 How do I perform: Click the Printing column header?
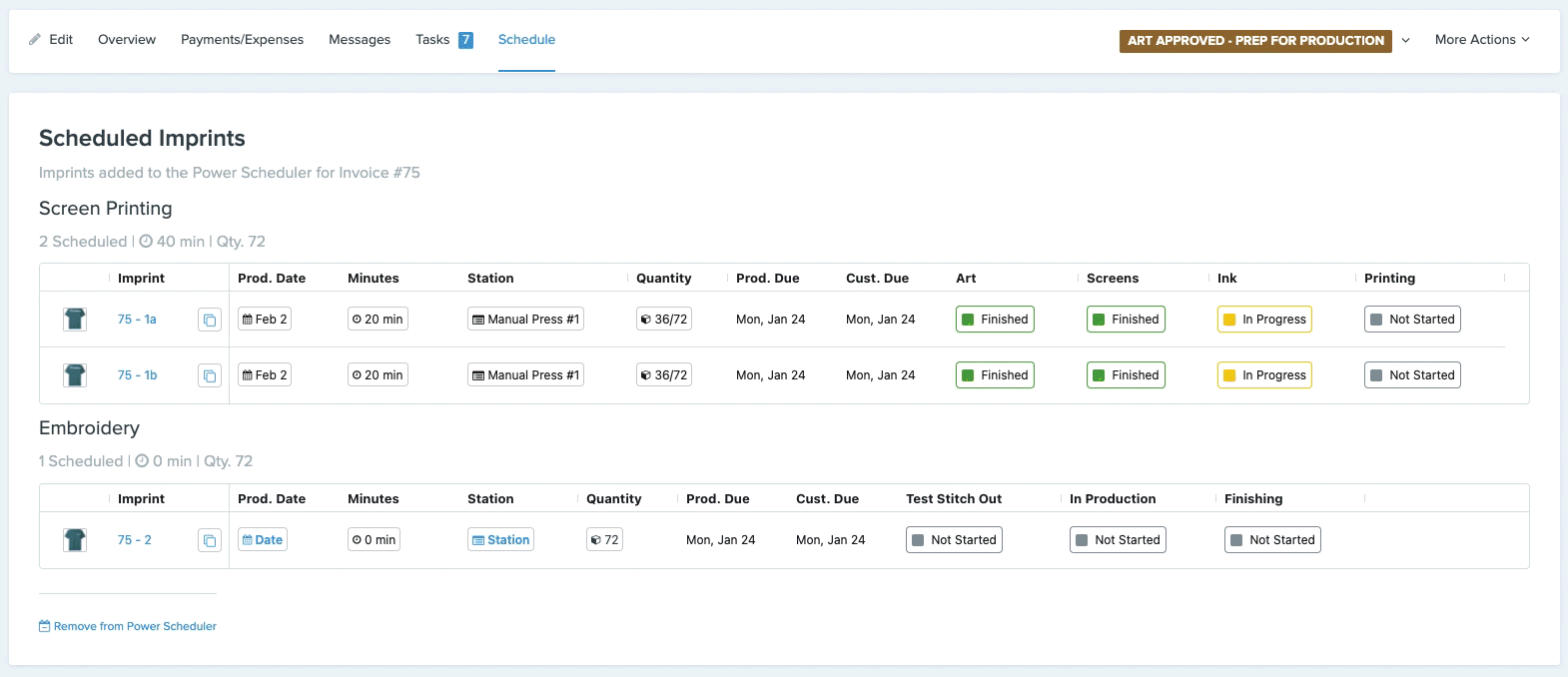point(1389,279)
